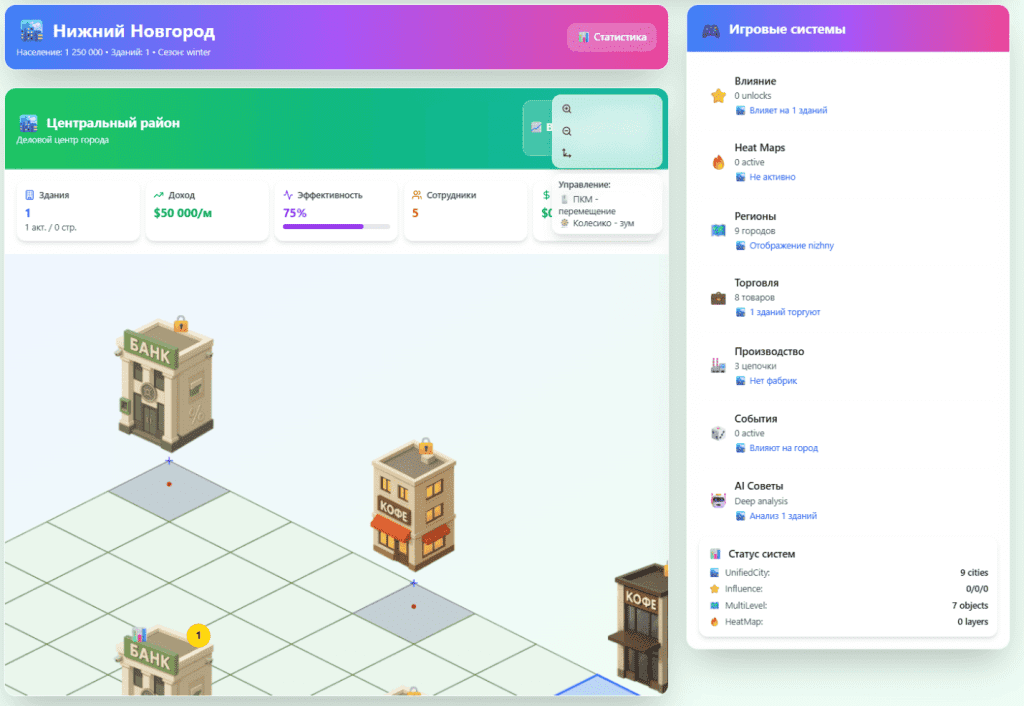
Task: Click the zoom out magnifier icon
Action: [x=567, y=131]
